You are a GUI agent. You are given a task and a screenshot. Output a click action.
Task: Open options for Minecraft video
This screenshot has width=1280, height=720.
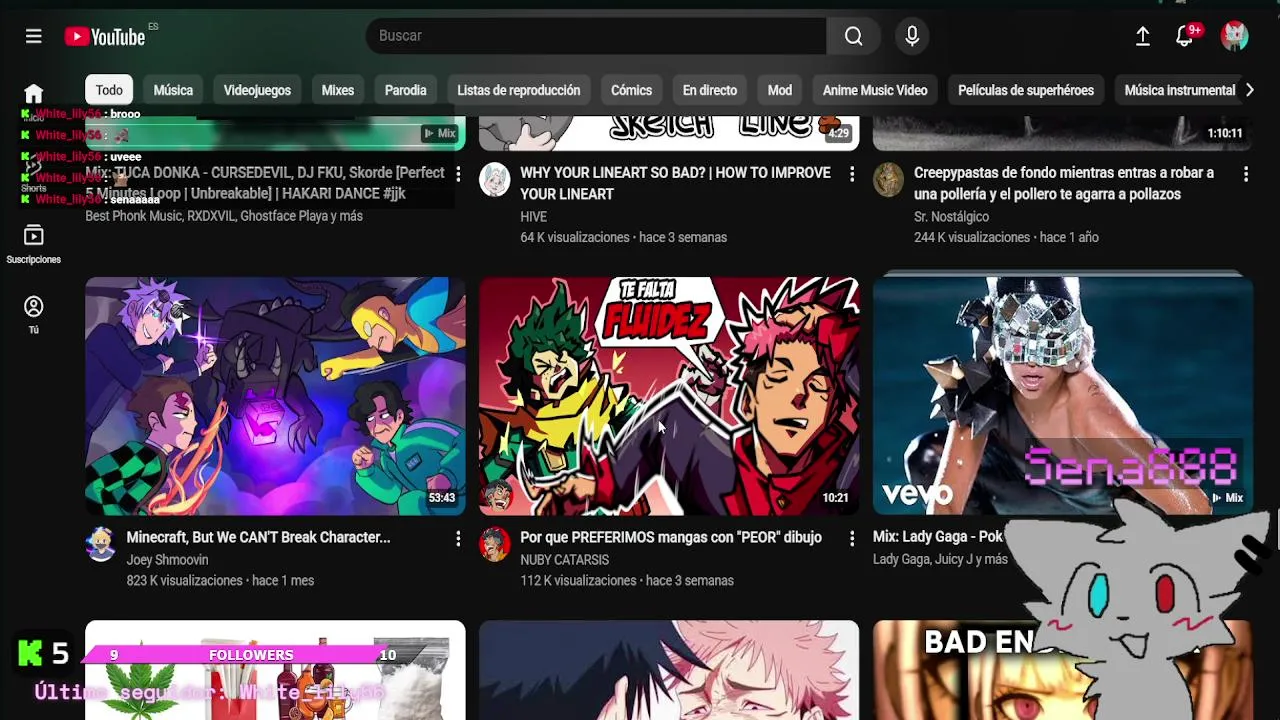(x=458, y=539)
